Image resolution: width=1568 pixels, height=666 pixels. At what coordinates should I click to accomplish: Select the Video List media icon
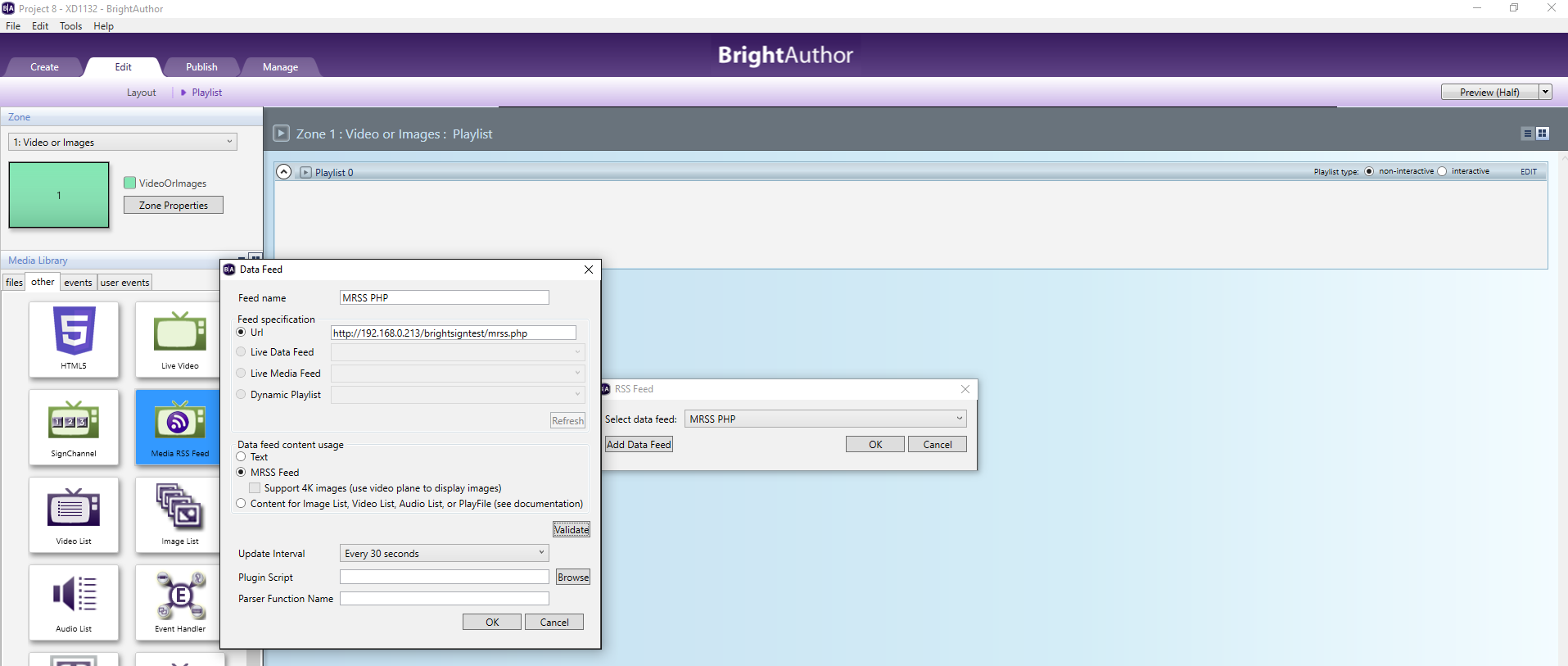coord(74,514)
